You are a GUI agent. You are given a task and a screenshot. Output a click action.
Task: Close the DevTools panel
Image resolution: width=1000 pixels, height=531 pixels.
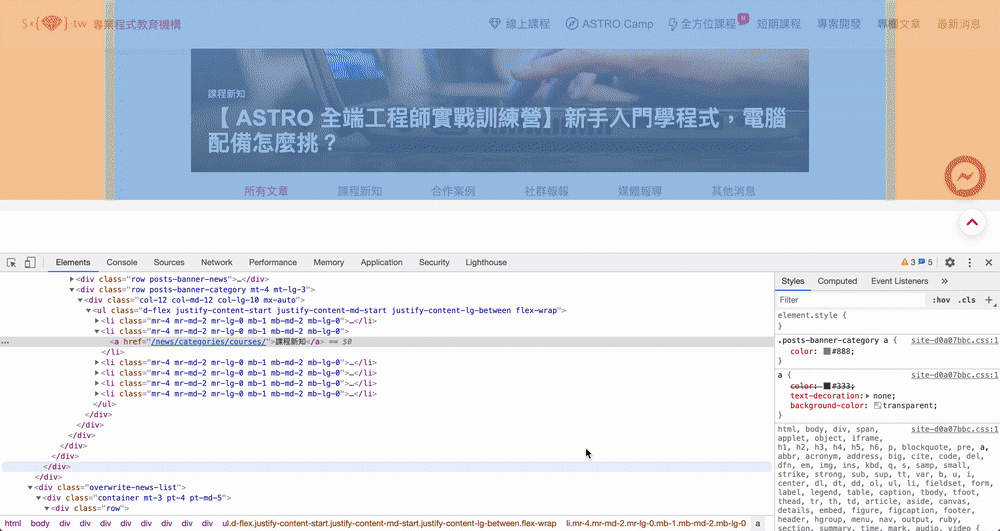[x=989, y=263]
